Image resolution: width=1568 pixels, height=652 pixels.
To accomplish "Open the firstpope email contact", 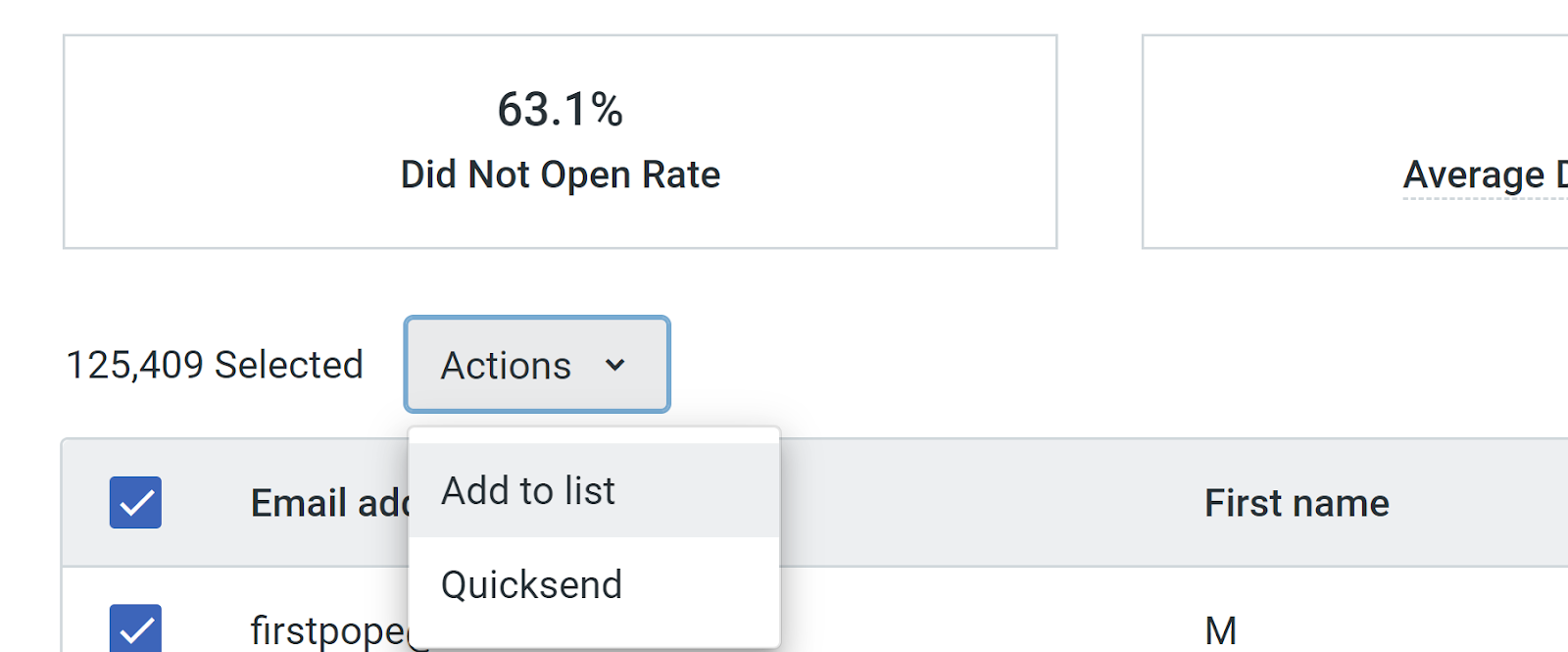I will click(x=327, y=630).
